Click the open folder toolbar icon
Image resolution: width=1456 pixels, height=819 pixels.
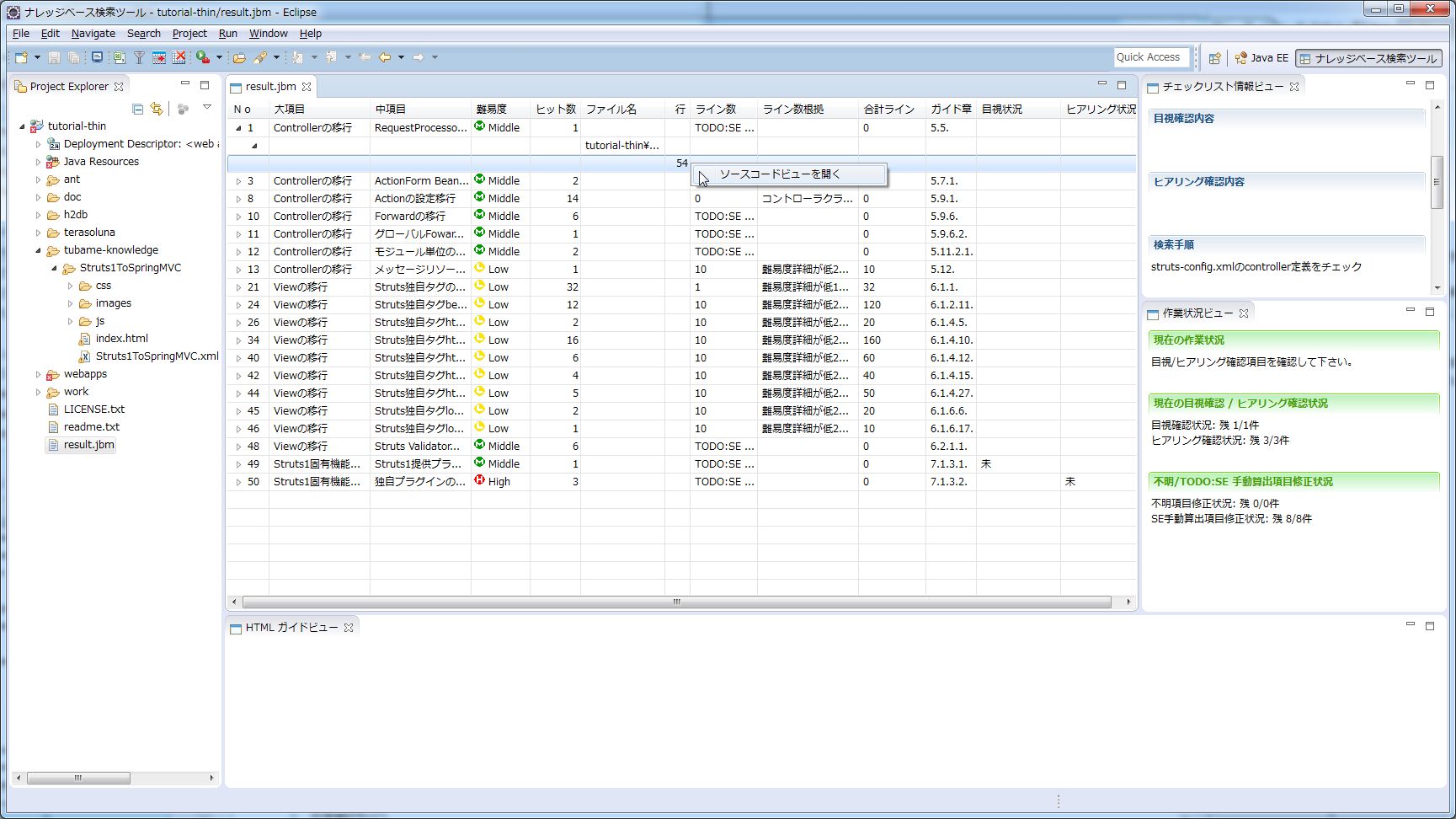pos(239,57)
